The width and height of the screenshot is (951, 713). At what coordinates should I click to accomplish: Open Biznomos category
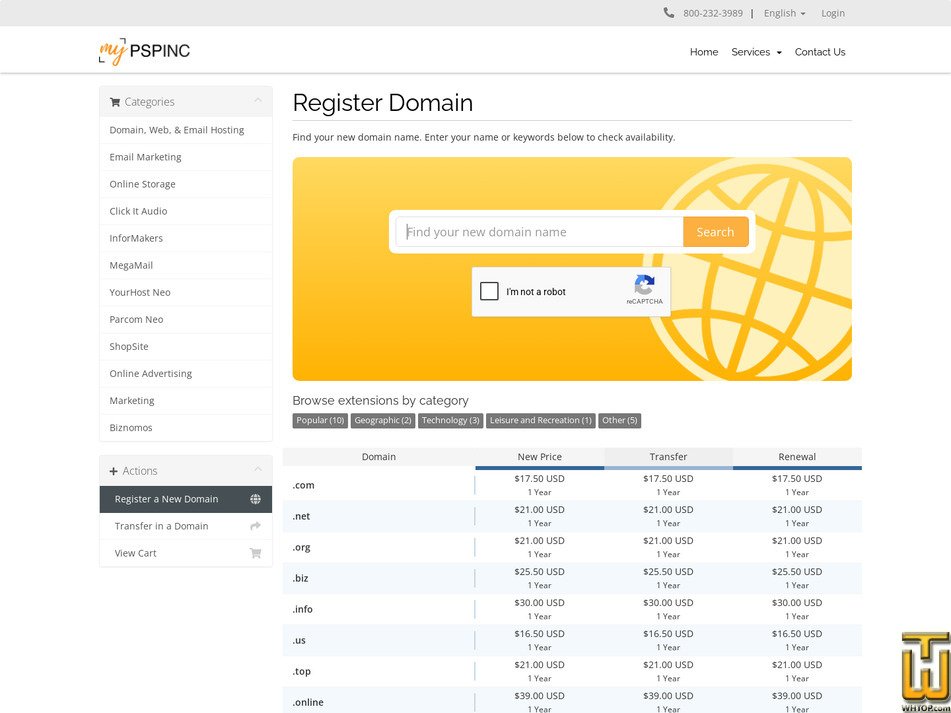click(x=186, y=428)
